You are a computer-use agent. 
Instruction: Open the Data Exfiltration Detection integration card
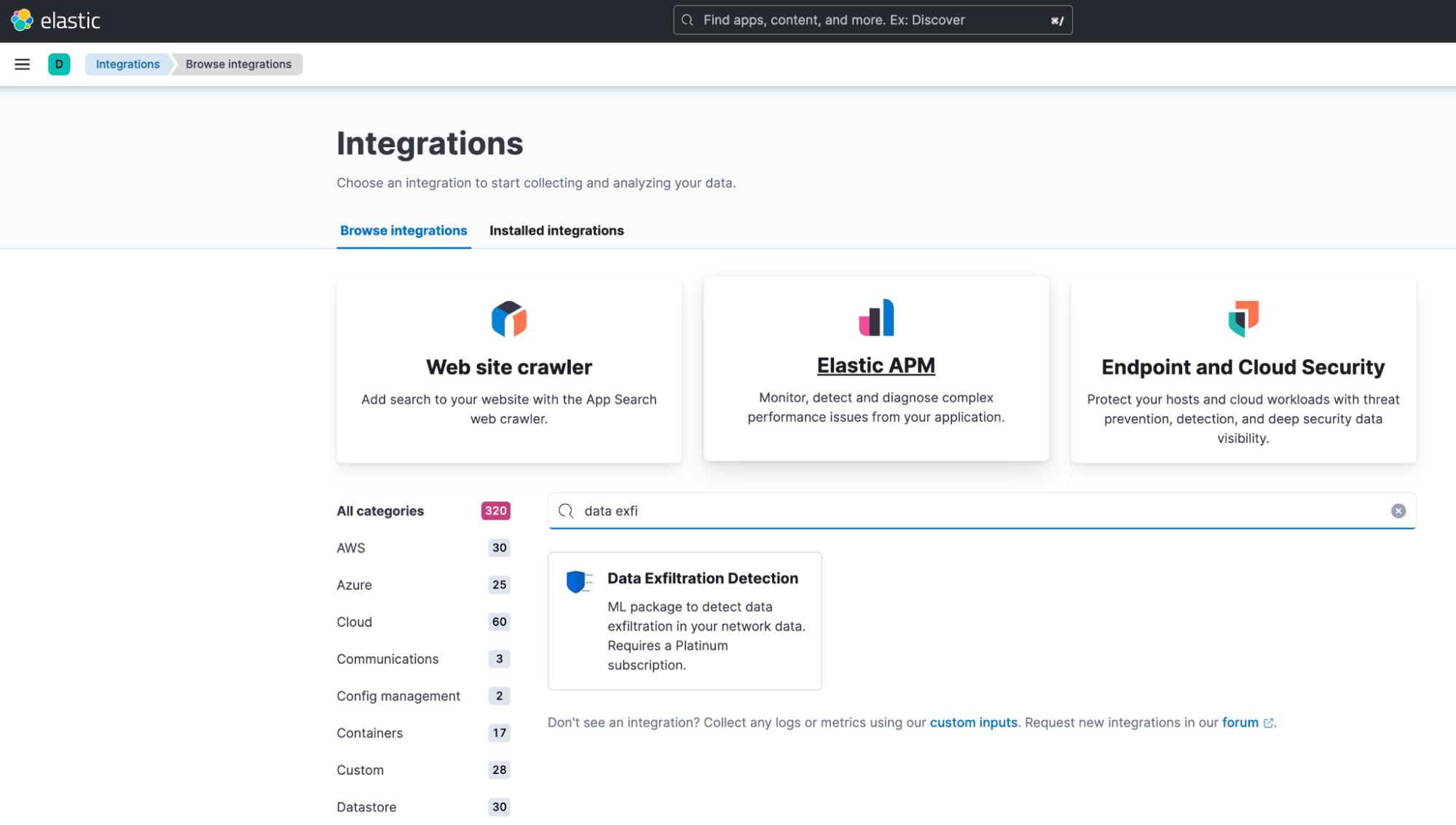pos(685,621)
